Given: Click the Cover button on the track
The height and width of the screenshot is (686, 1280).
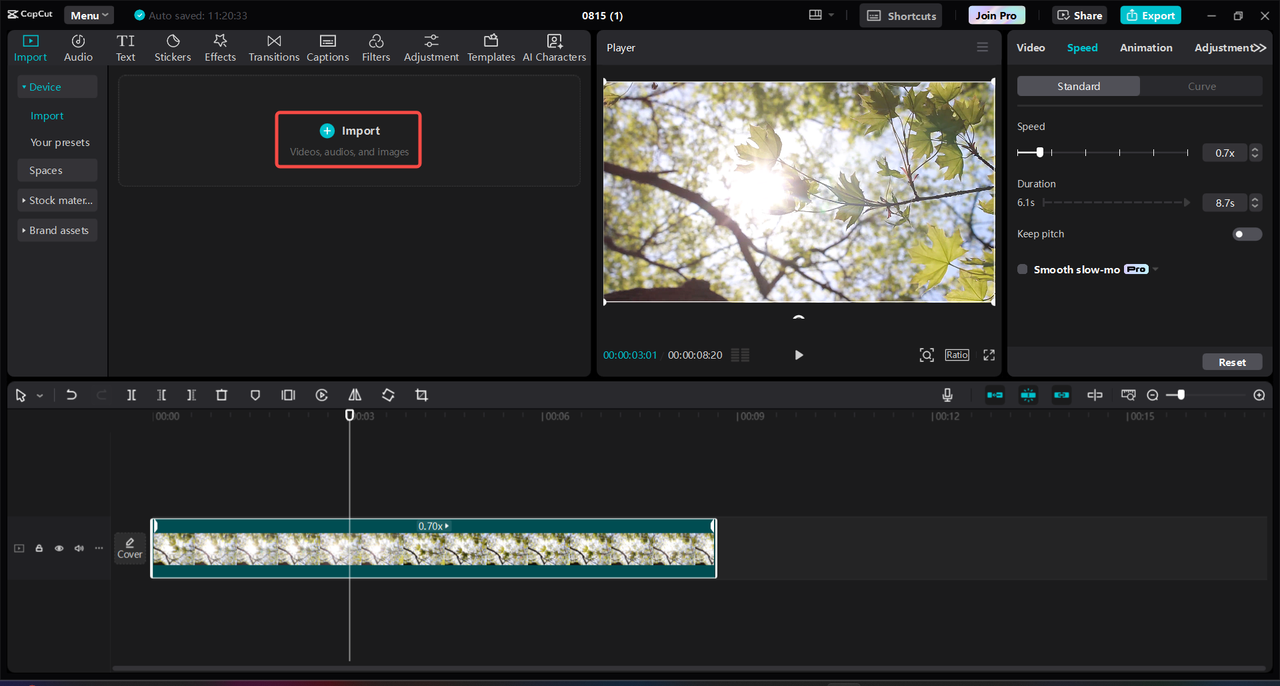Looking at the screenshot, I should (x=130, y=548).
